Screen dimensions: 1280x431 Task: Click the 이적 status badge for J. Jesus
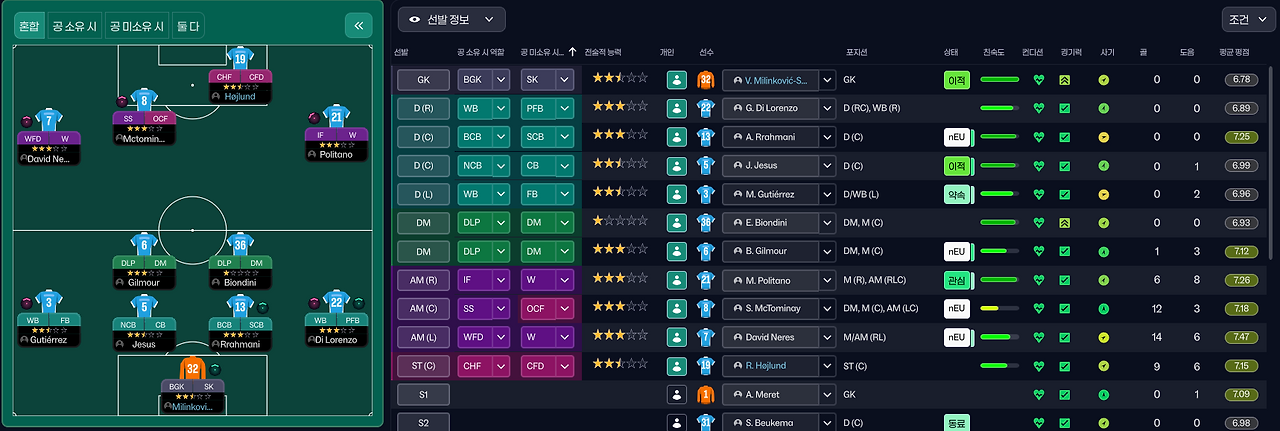957,165
